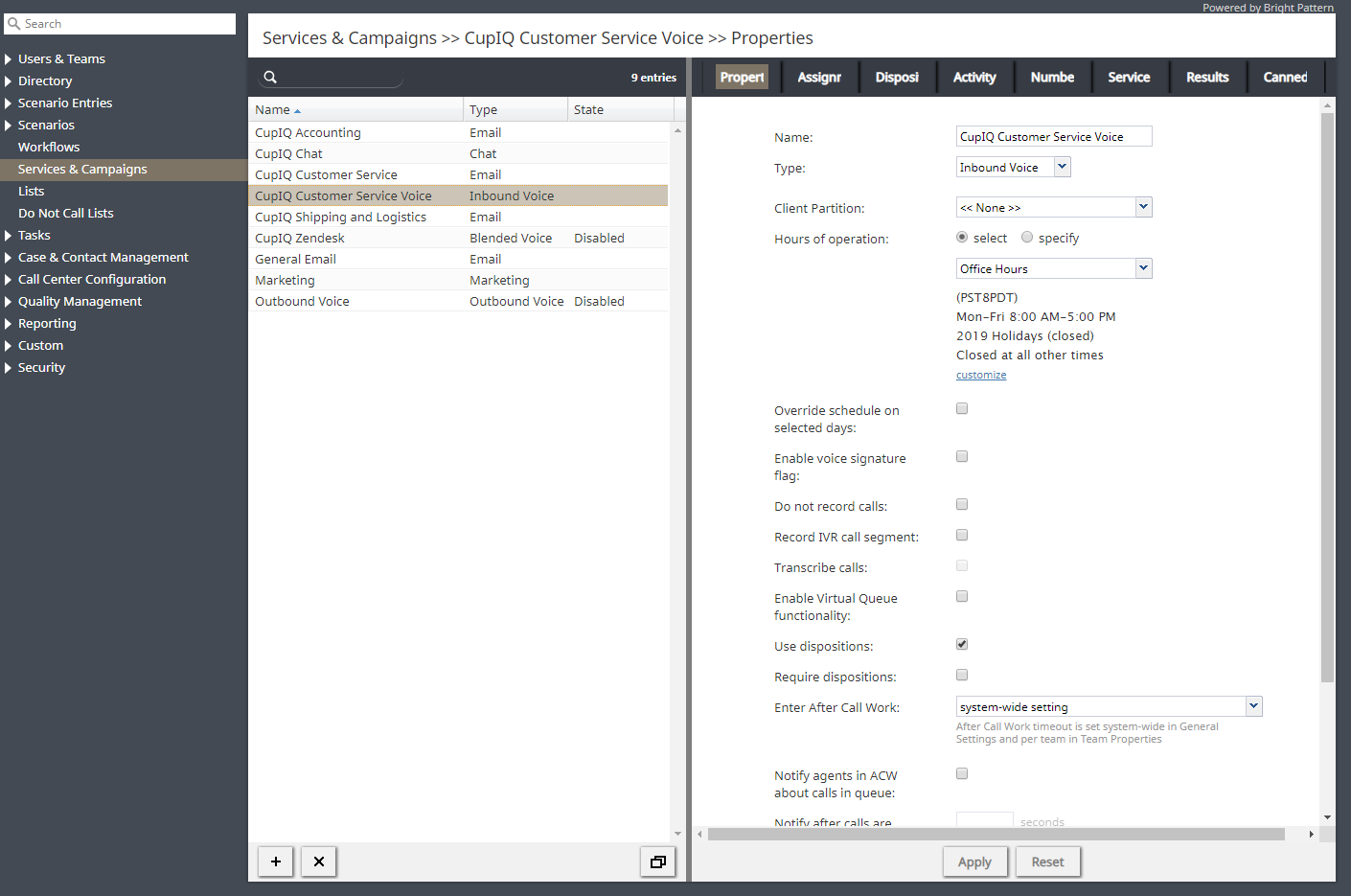Image resolution: width=1351 pixels, height=896 pixels.
Task: Select Outbound Voice service row
Action: [x=458, y=301]
